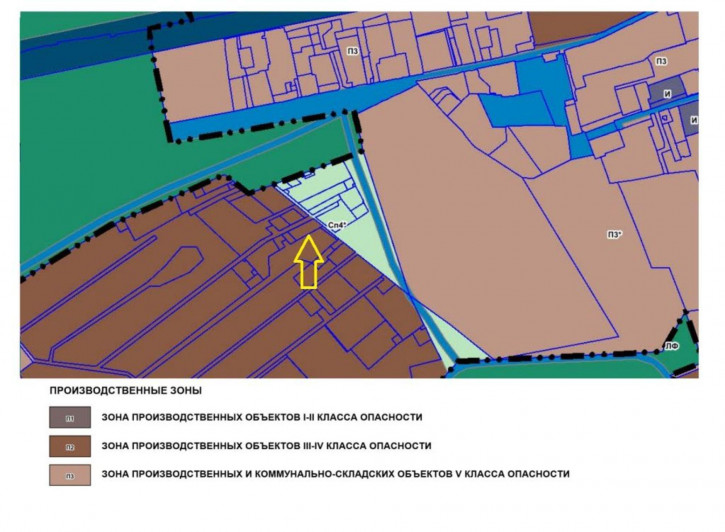Click the П1 legend color swatch
The width and height of the screenshot is (725, 532).
(70, 417)
